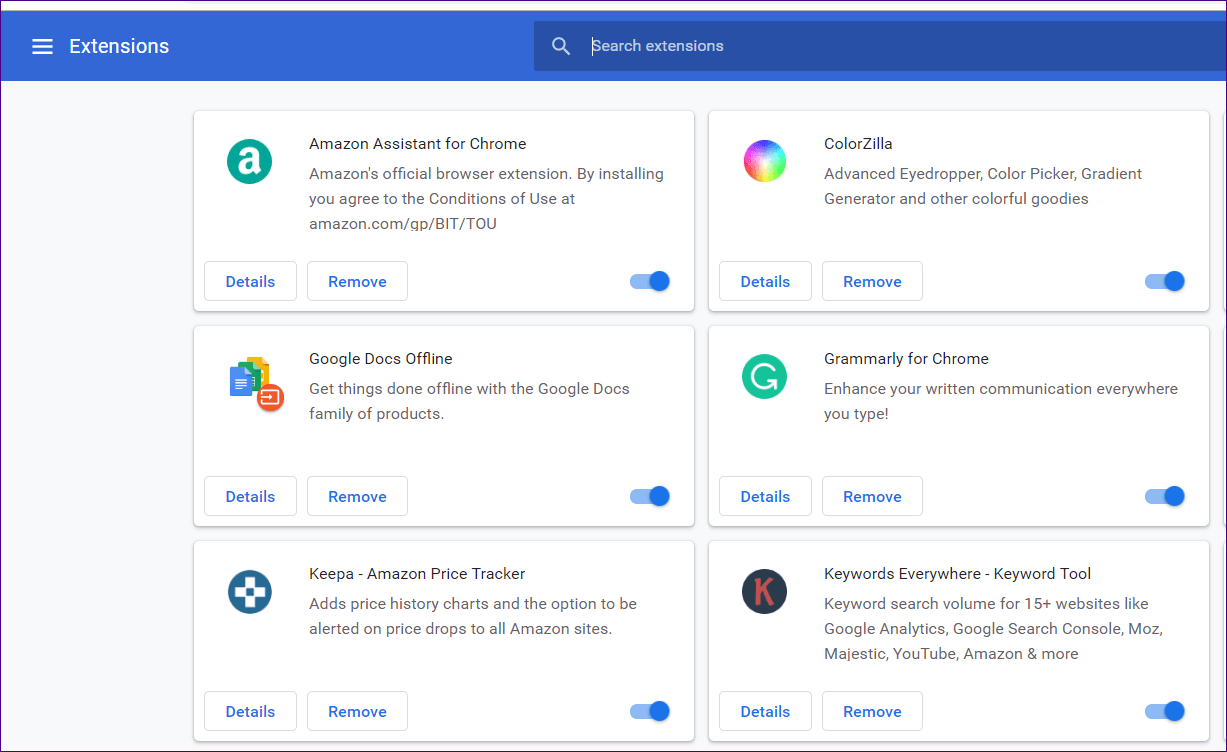Open Details for Google Docs Offline
The width and height of the screenshot is (1227, 752).
tap(250, 496)
